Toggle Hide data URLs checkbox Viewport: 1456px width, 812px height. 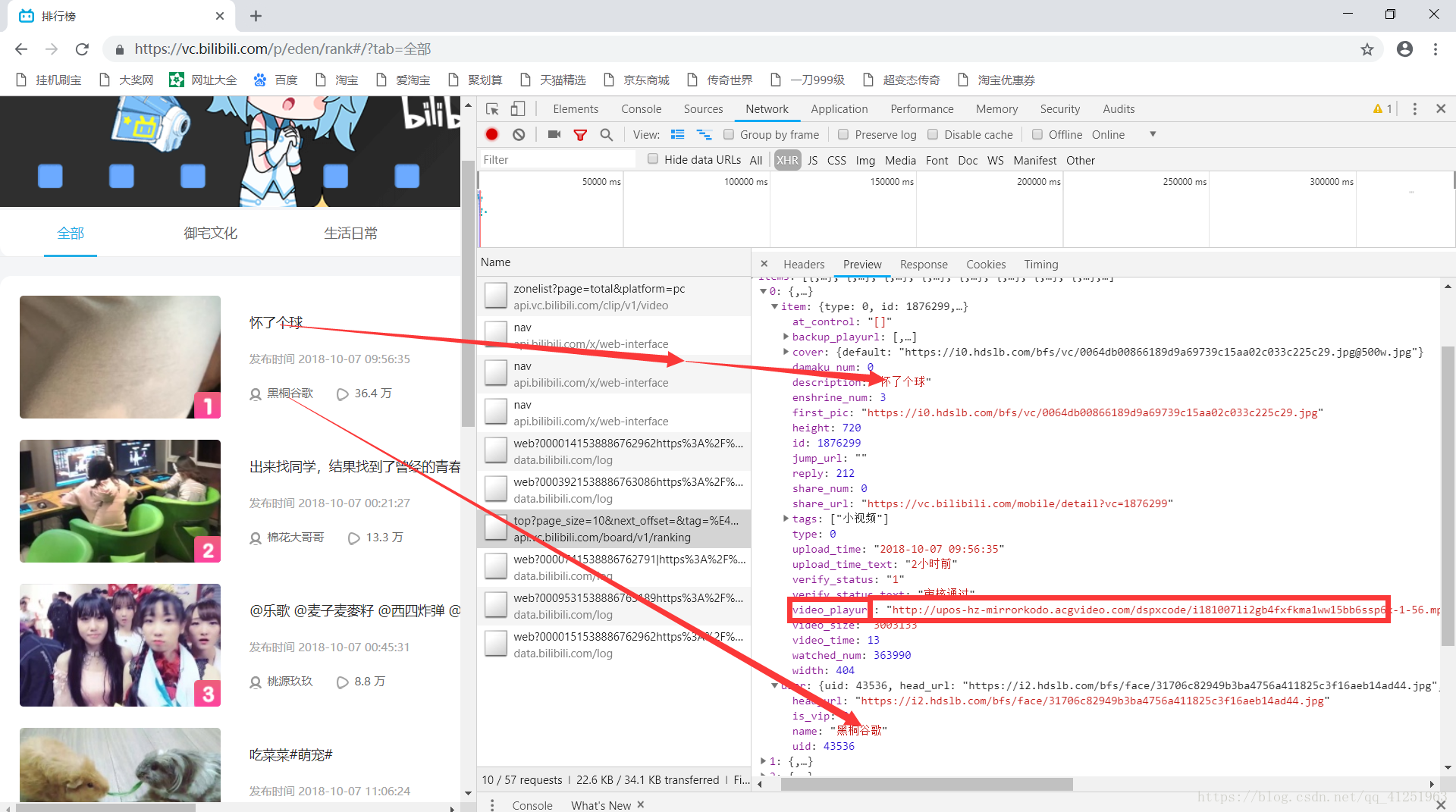click(653, 159)
